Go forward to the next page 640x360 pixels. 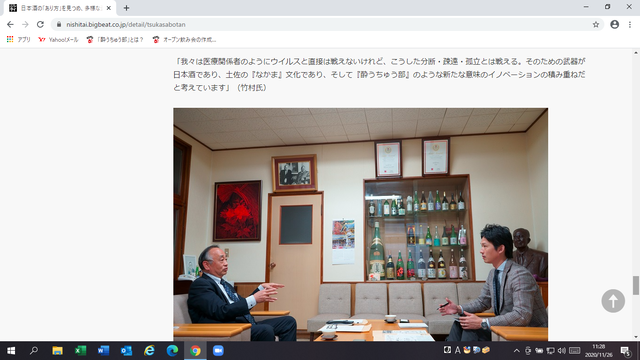click(x=25, y=24)
